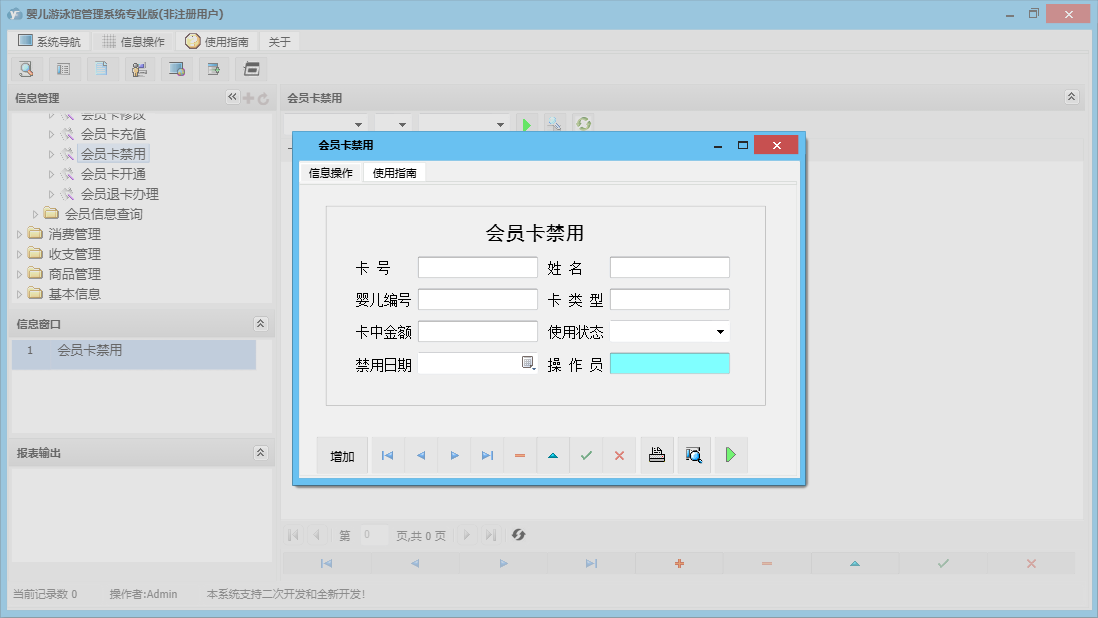Open the report list icon on the toolbar
This screenshot has height=618, width=1098.
tap(64, 68)
